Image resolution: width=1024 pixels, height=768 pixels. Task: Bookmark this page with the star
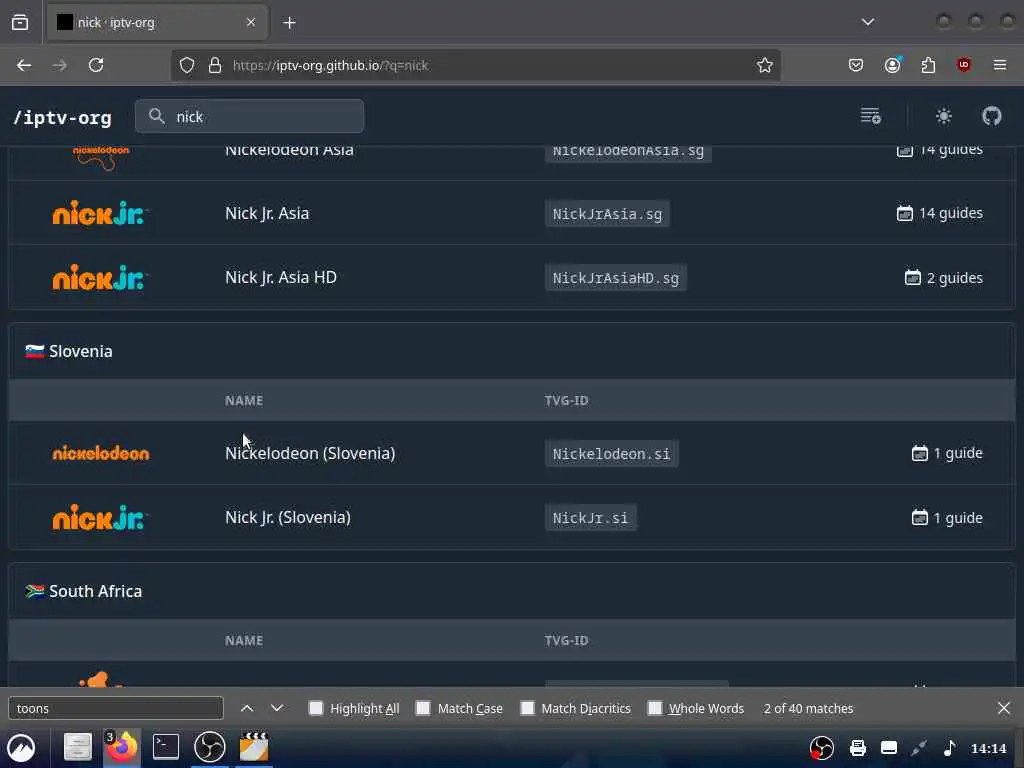pos(765,65)
